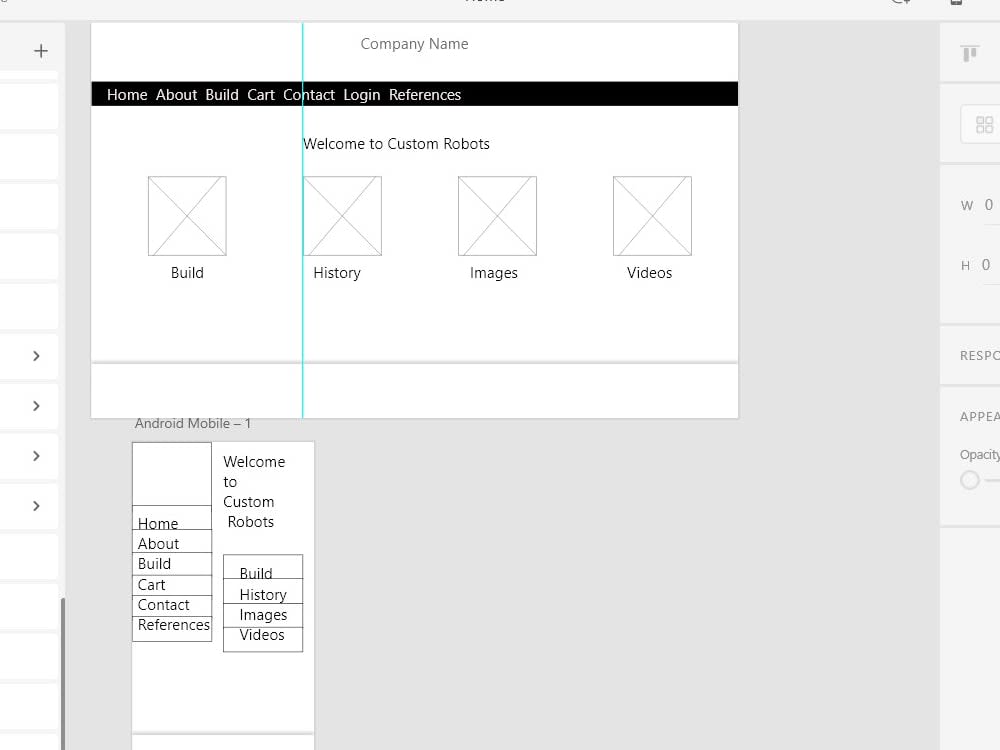Image resolution: width=1000 pixels, height=750 pixels.
Task: Click Home in the mobile artboard menu
Action: coord(158,524)
